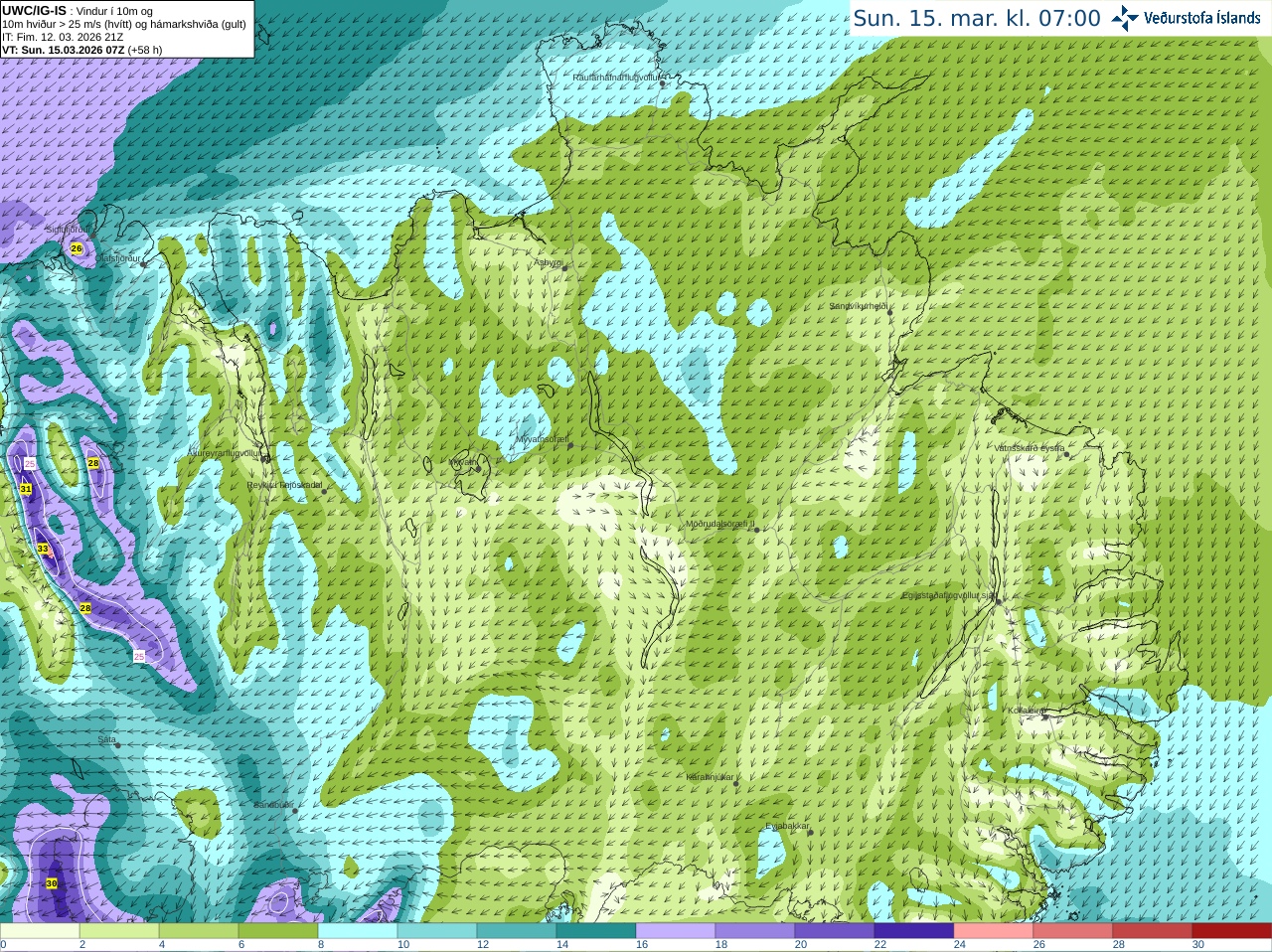Pick the 0–2 m/s pale cream legend swatch

(40, 931)
